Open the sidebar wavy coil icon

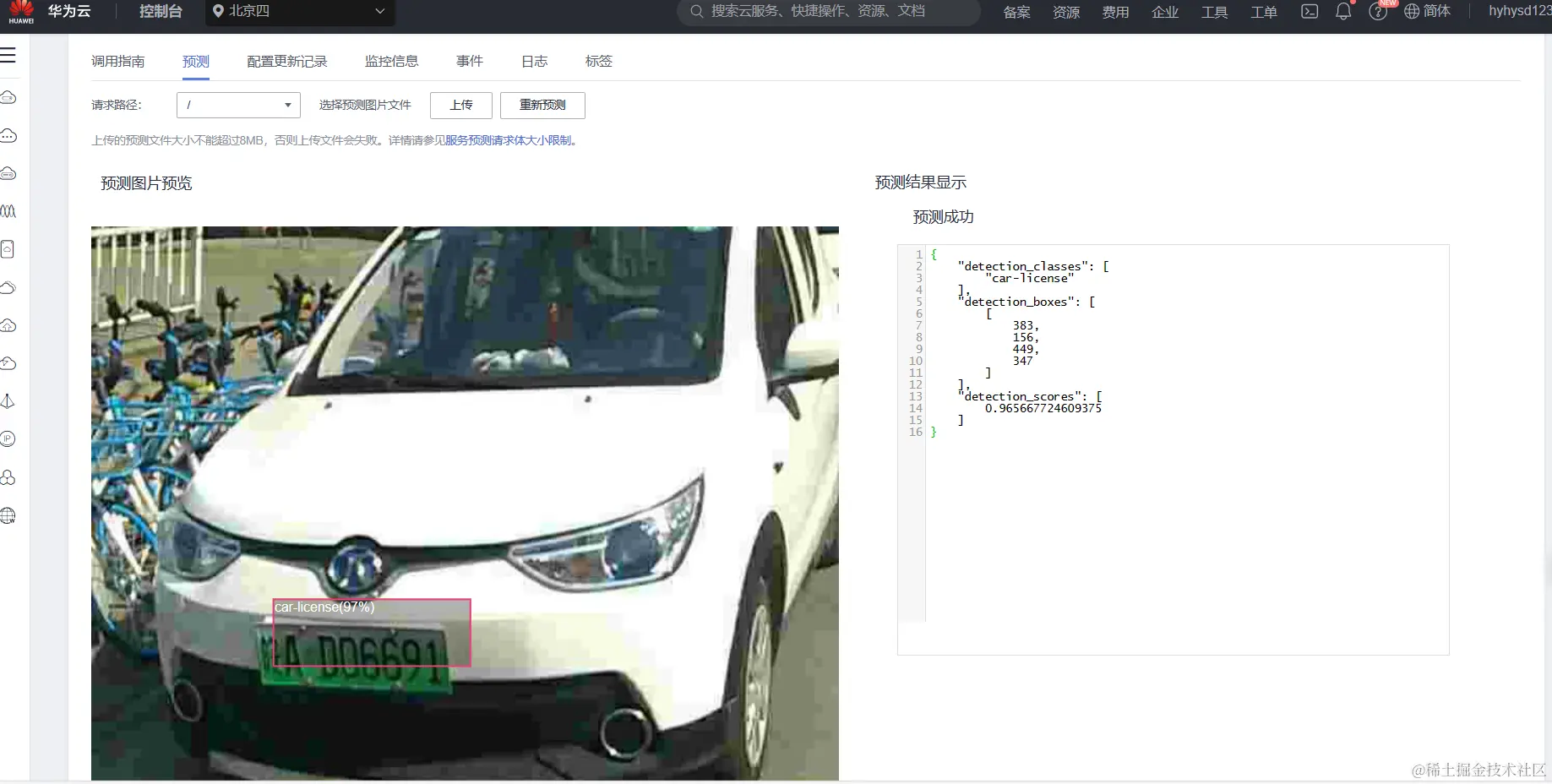click(x=8, y=211)
